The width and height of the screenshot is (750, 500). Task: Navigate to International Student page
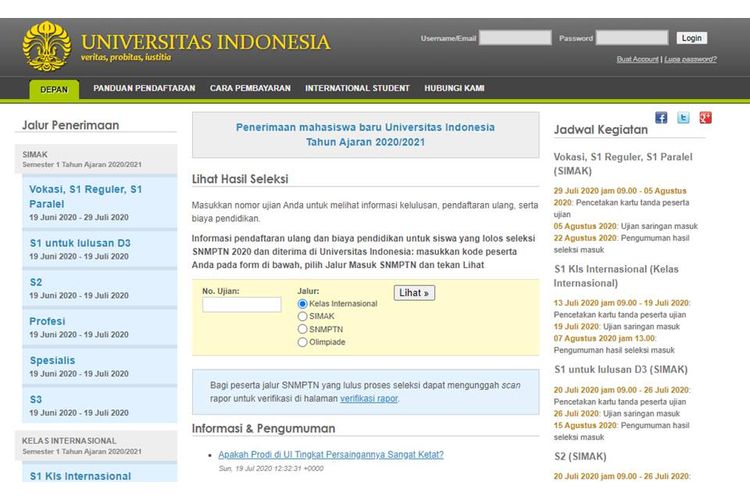click(357, 88)
